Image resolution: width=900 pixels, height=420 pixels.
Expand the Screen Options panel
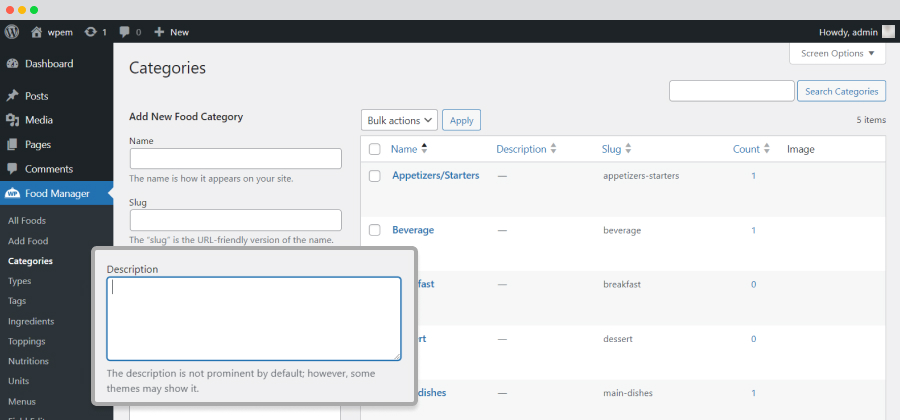tap(838, 53)
